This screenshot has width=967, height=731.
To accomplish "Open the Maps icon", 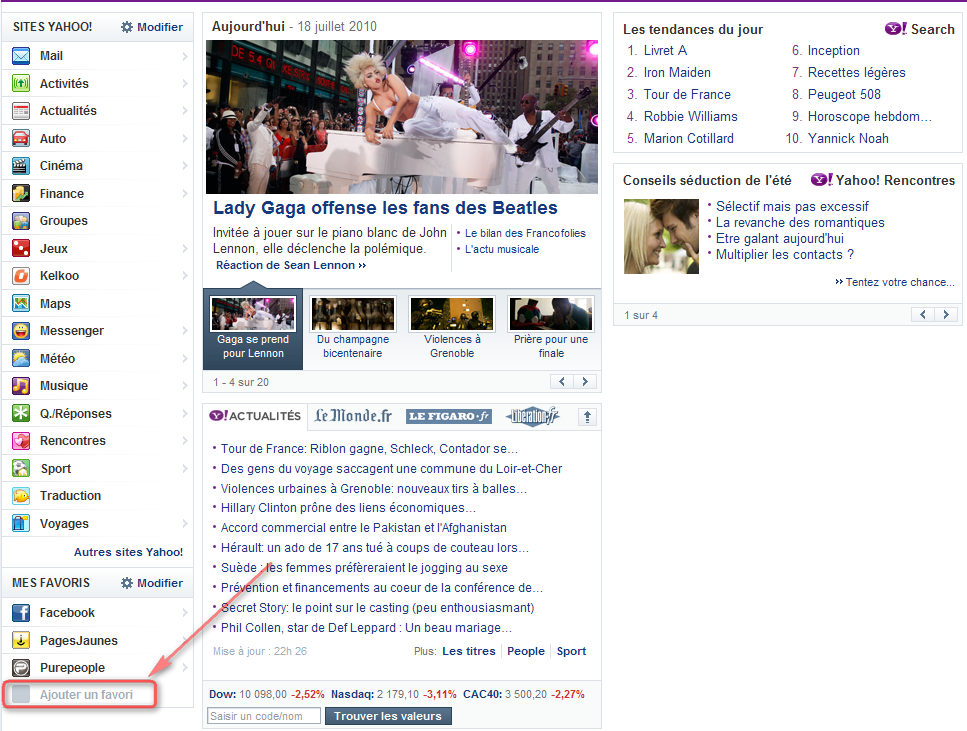I will point(21,303).
